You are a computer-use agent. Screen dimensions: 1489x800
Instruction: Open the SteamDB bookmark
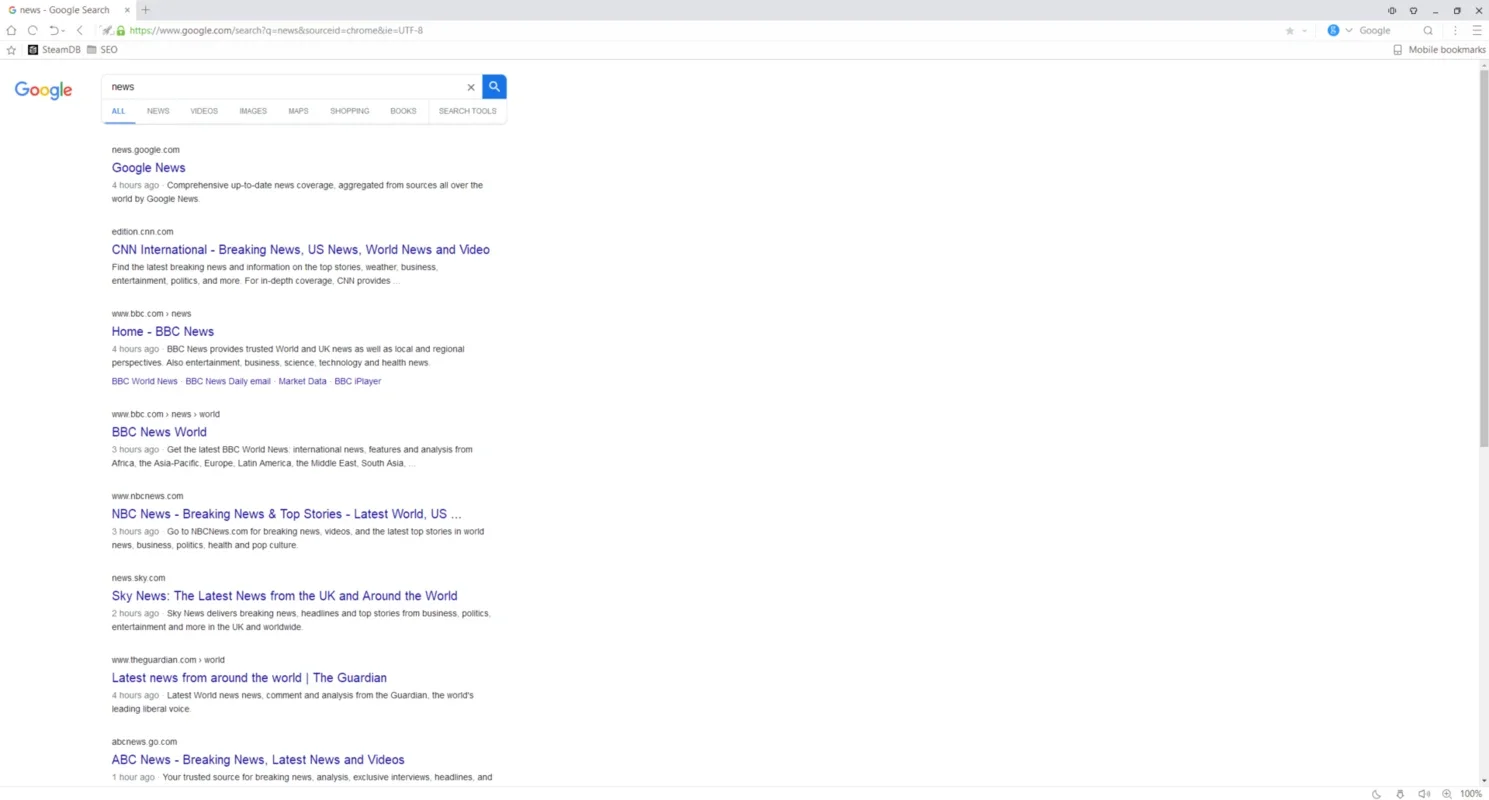click(54, 49)
